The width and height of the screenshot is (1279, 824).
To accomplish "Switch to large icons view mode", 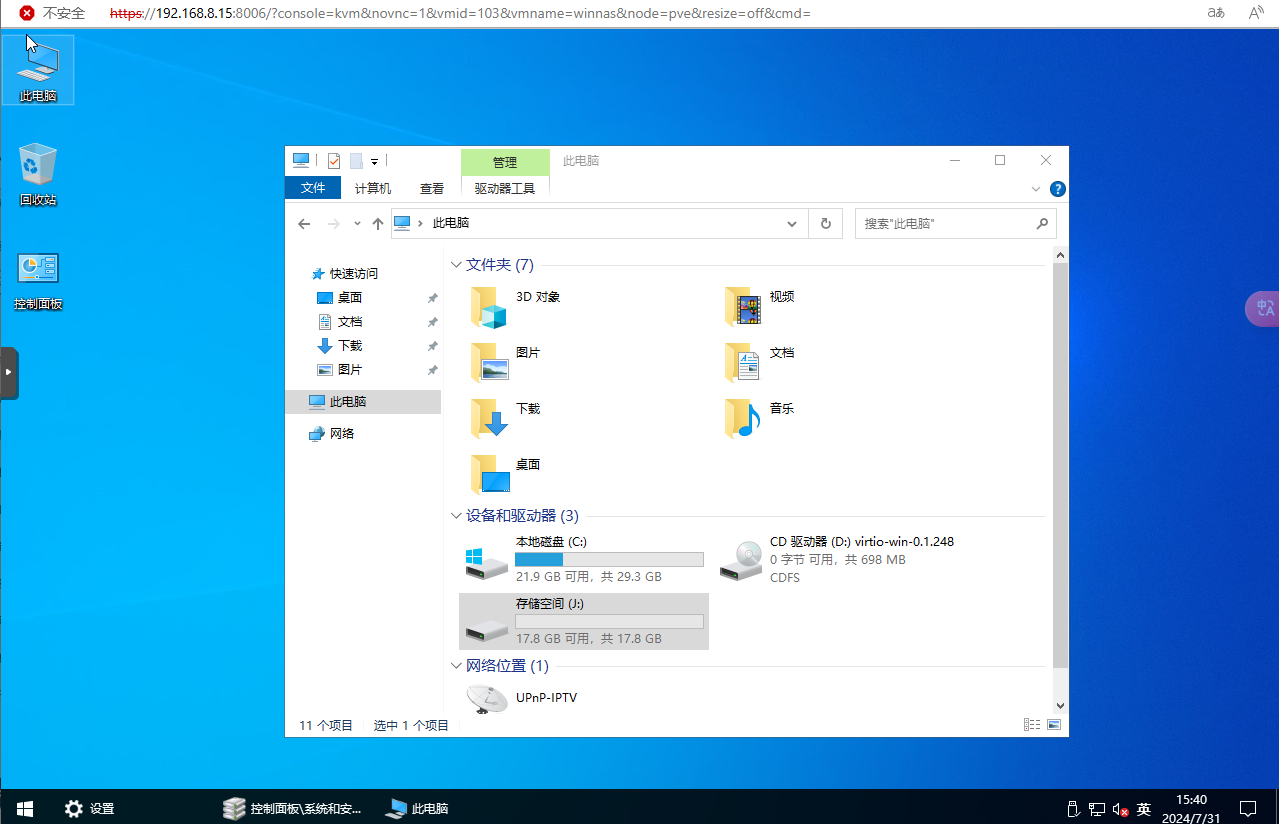I will tap(1055, 725).
